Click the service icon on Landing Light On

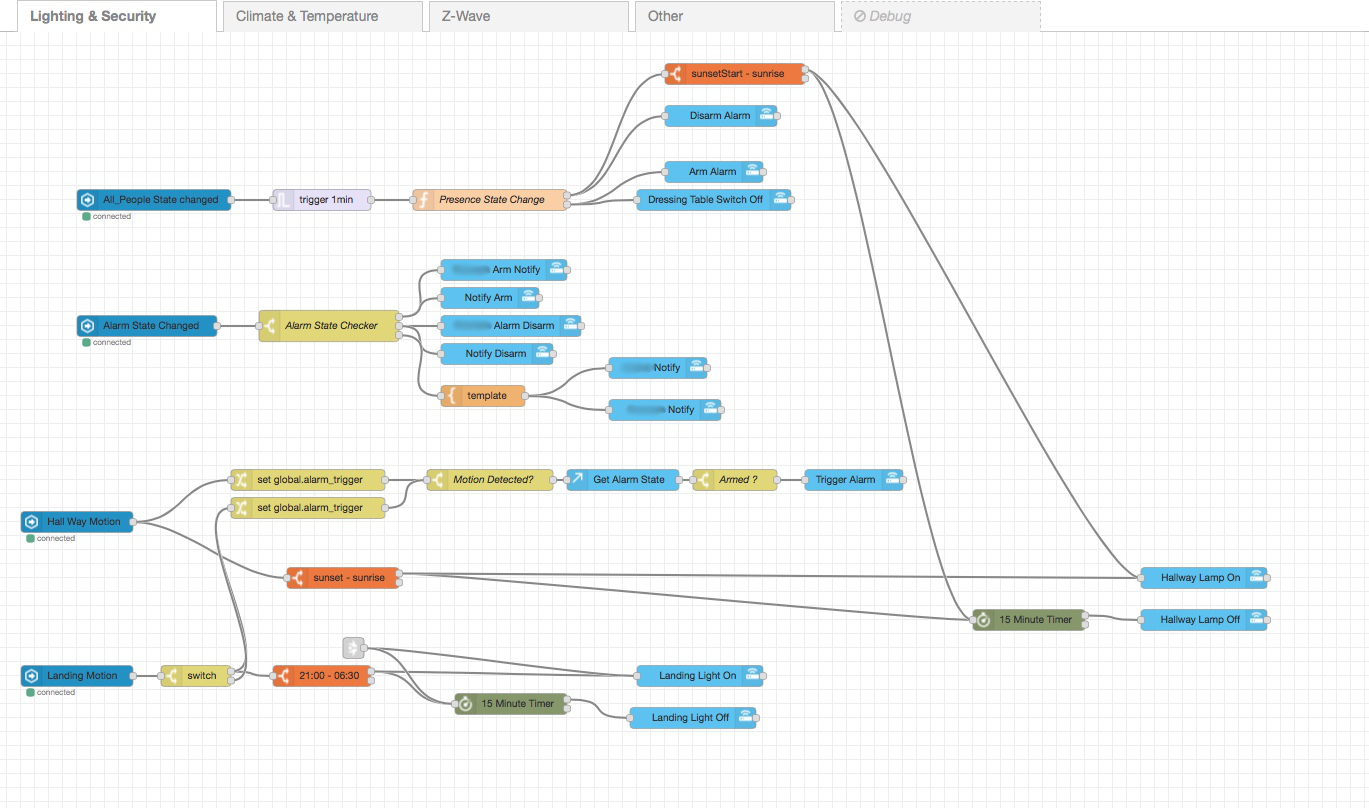tap(752, 676)
